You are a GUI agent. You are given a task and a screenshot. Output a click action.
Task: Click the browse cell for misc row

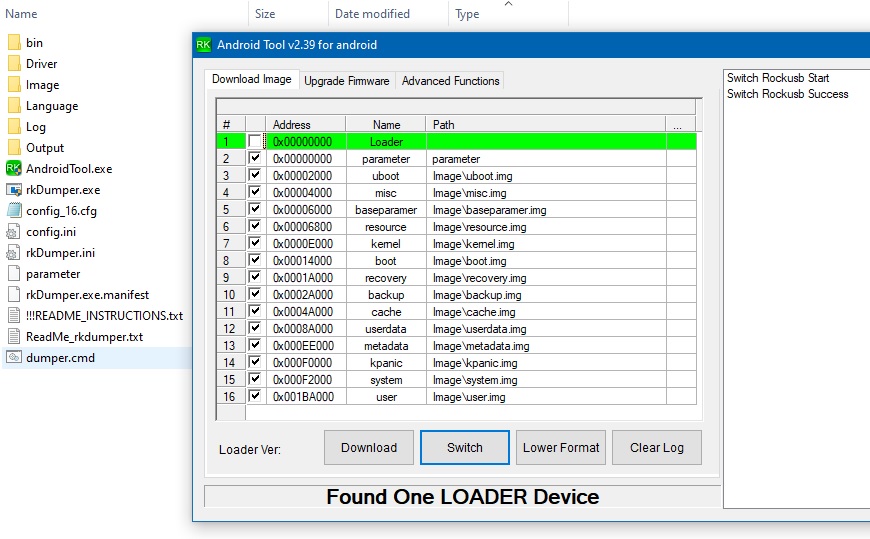(x=681, y=193)
